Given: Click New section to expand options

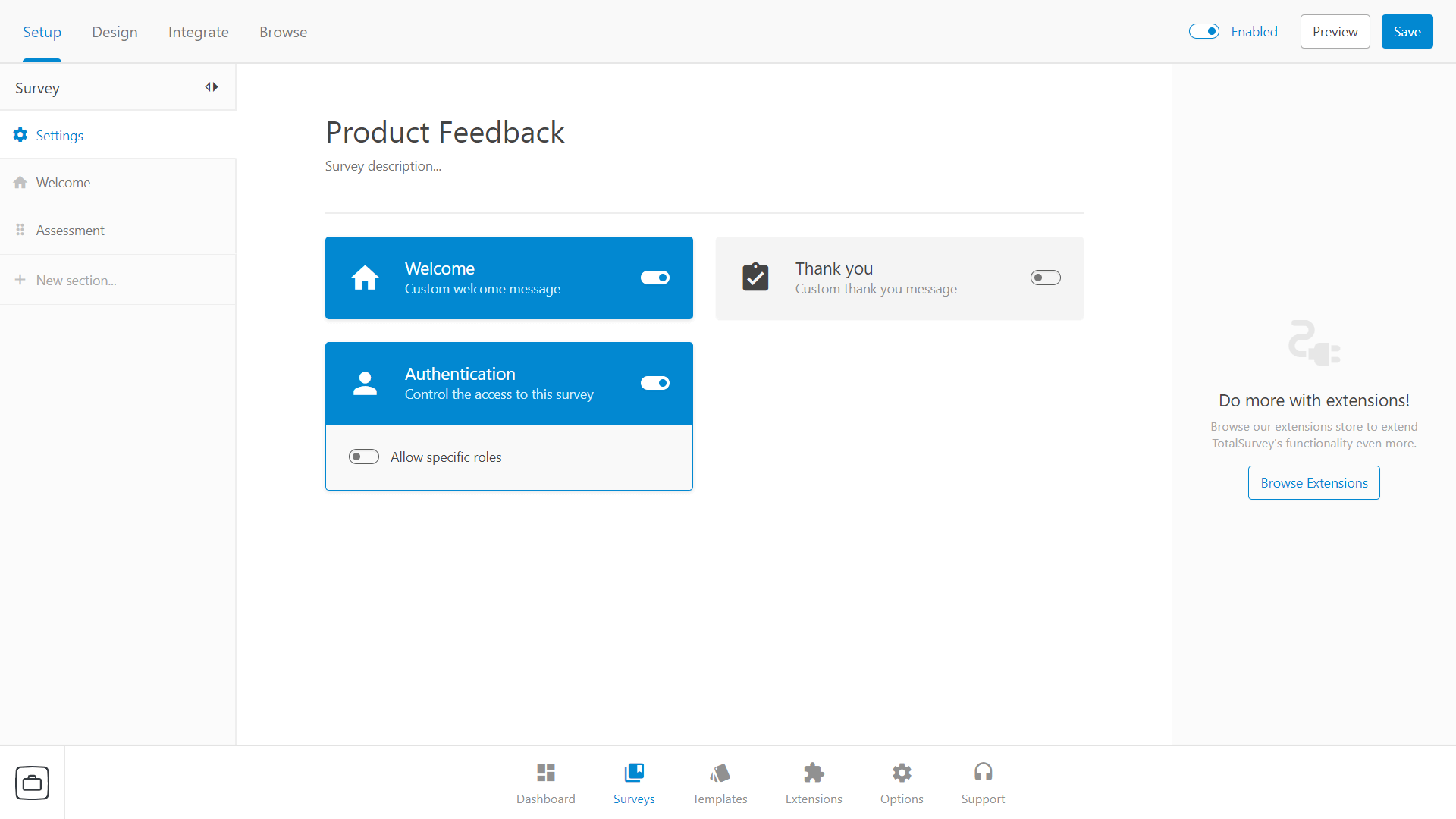Looking at the screenshot, I should pos(77,279).
